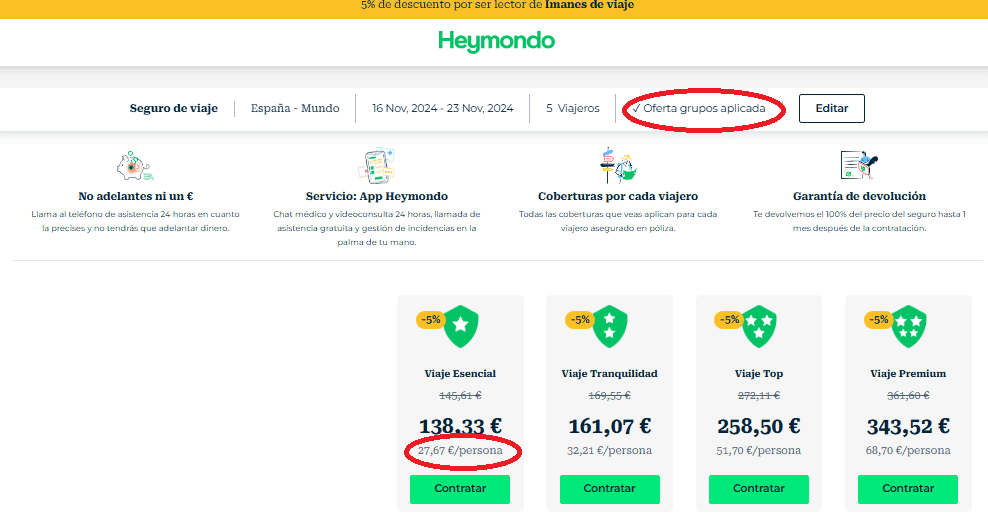
Task: Click the crossed-out 272,11 € price
Action: 759,395
